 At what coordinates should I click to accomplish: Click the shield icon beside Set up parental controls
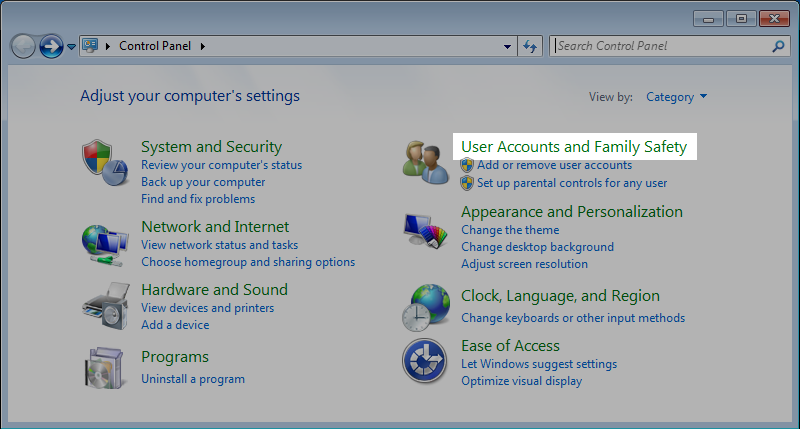click(467, 183)
